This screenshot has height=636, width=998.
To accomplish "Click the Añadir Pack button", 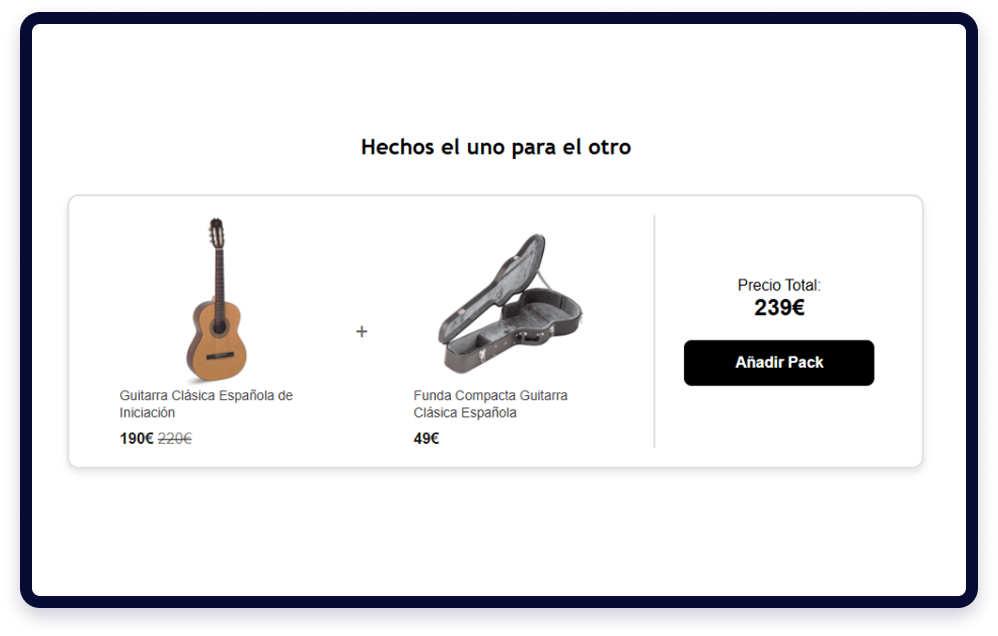I will point(778,362).
